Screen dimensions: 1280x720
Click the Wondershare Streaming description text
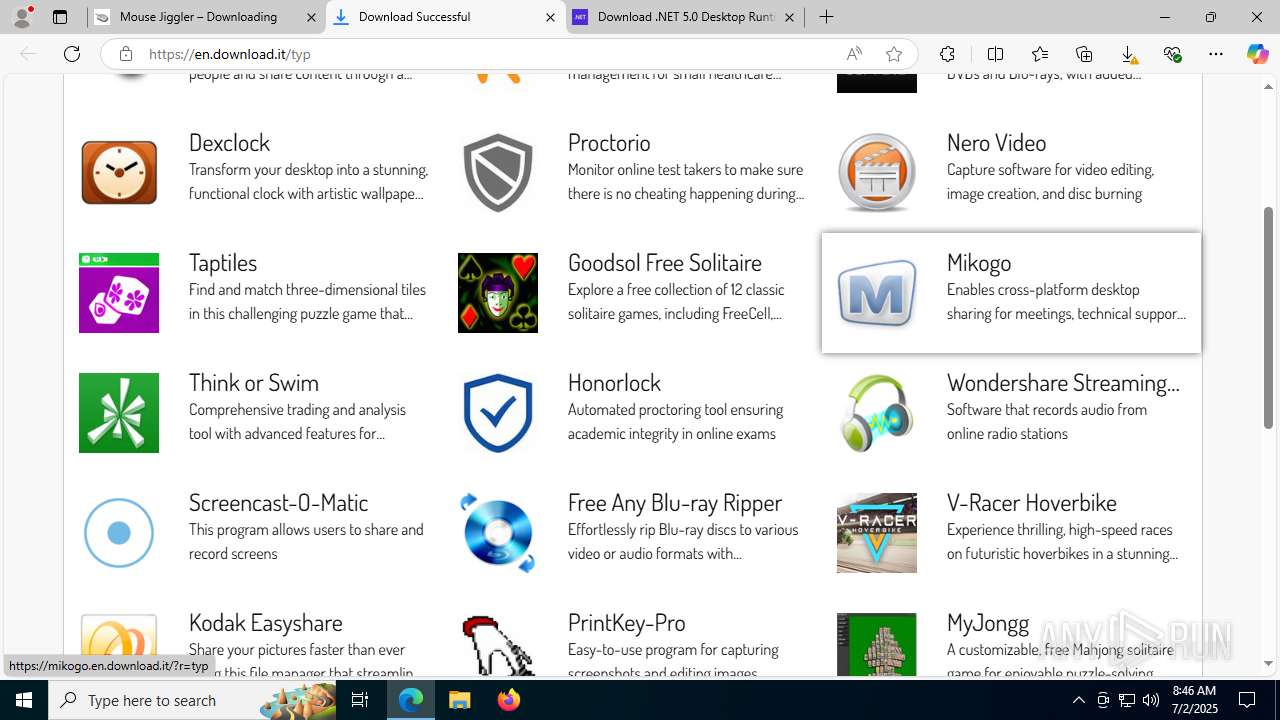tap(1047, 421)
